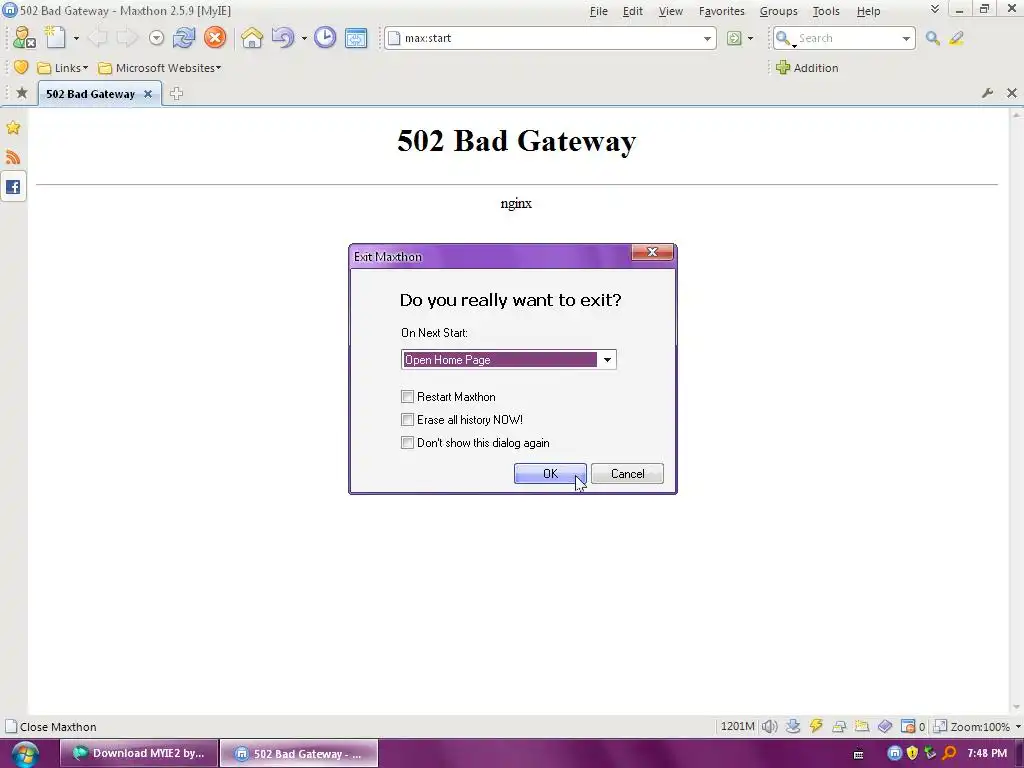Open the Favorites menu
The image size is (1024, 768).
point(721,11)
